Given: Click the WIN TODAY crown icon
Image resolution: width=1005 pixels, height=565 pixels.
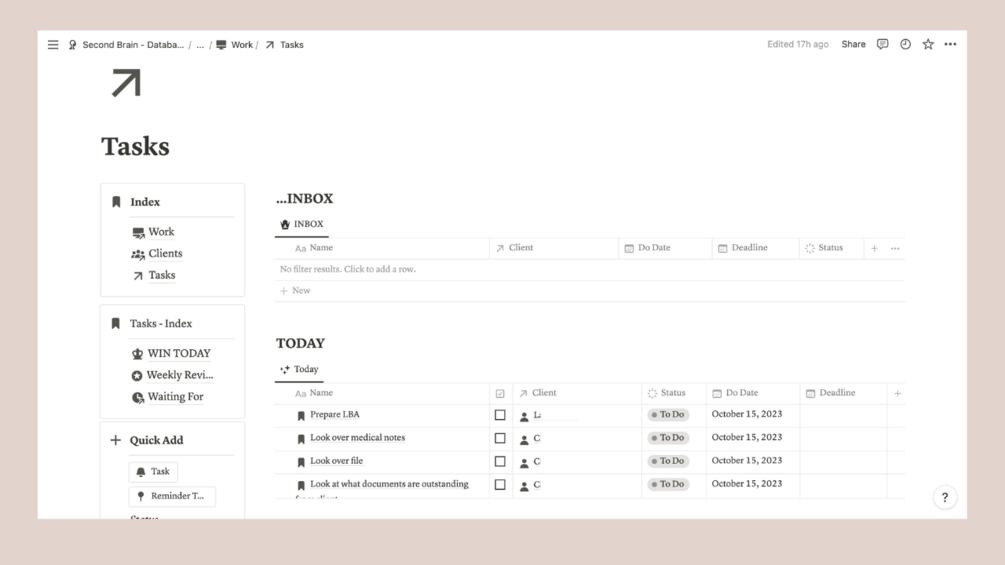Looking at the screenshot, I should point(137,354).
